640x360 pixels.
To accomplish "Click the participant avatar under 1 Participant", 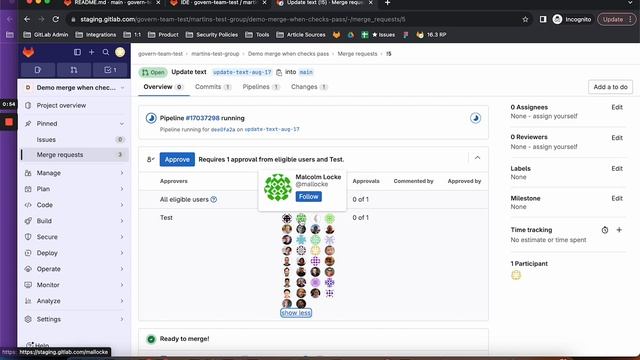I will (516, 276).
